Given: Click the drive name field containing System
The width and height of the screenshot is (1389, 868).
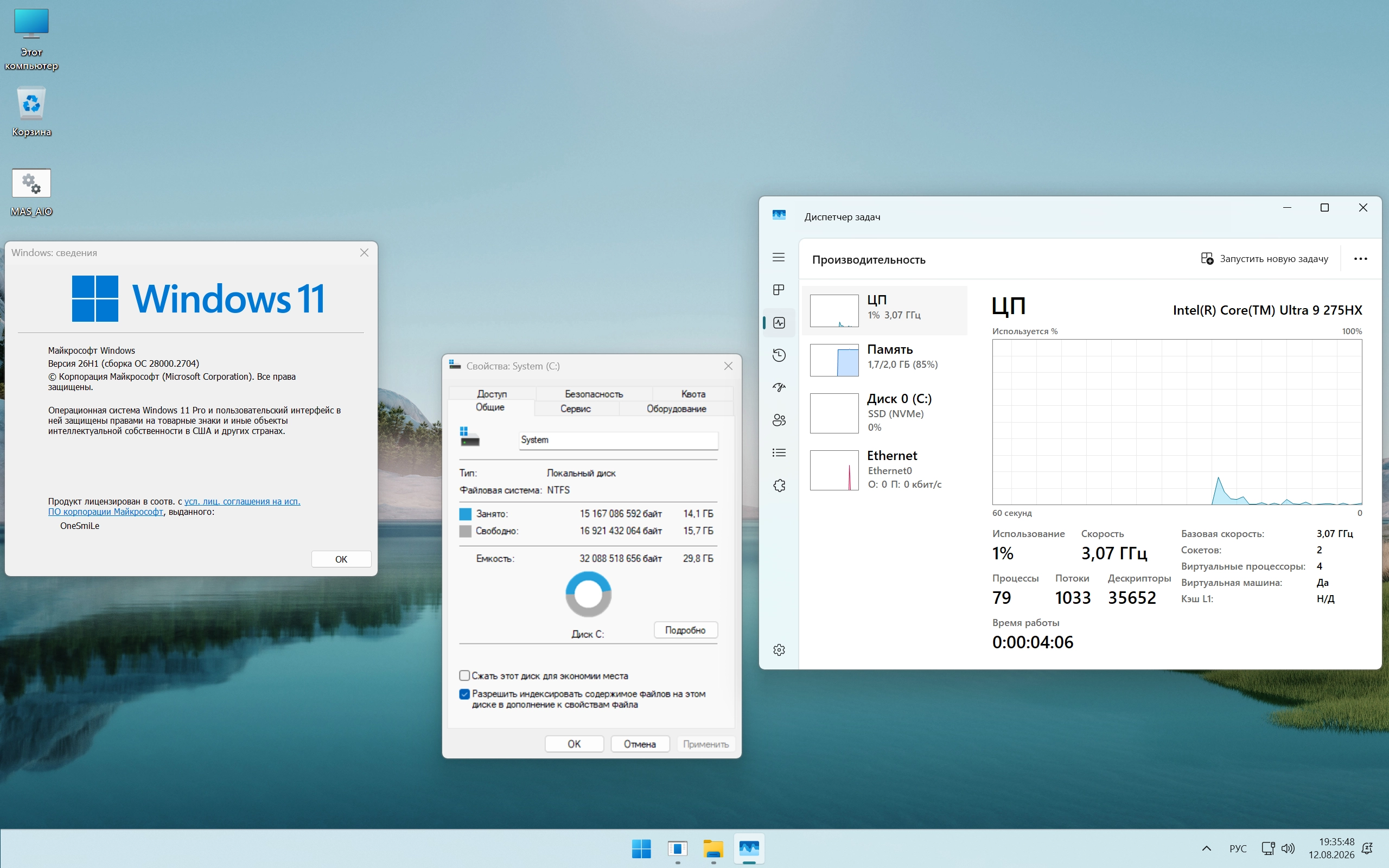Looking at the screenshot, I should tap(618, 441).
